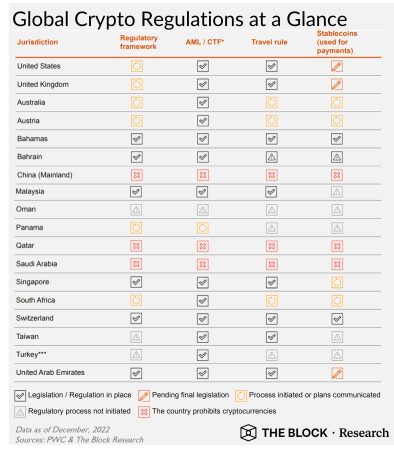Click Switzerland stablecoins checkmark box
Screen dimensions: 394x450
pos(337,319)
